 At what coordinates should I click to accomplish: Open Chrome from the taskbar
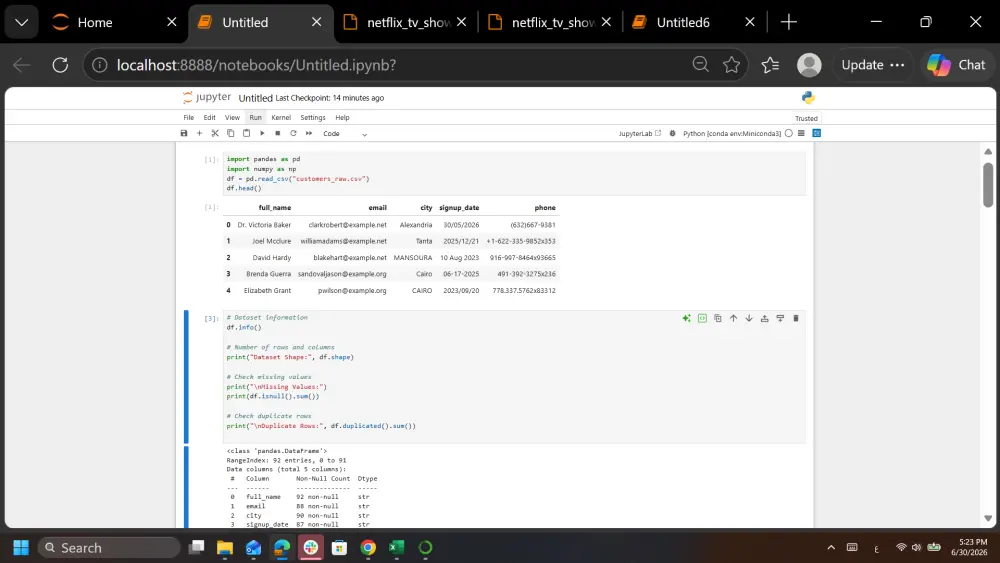tap(368, 548)
